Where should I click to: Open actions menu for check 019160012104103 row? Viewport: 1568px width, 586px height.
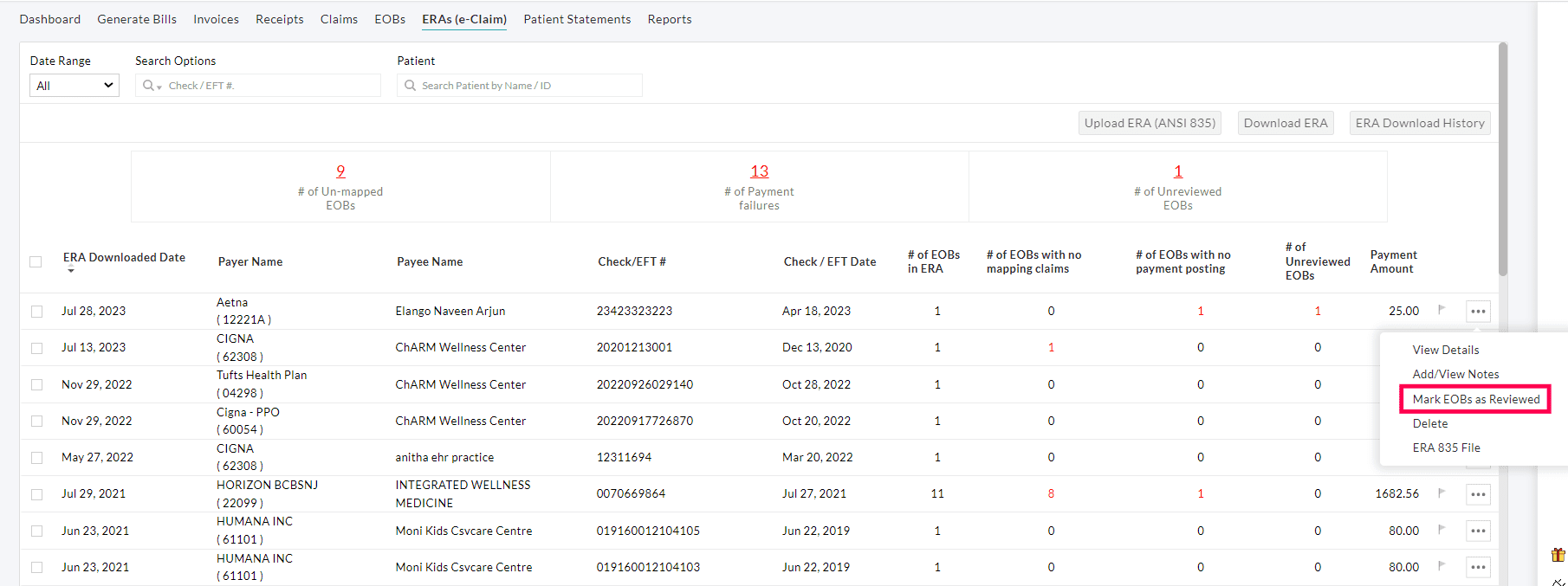pyautogui.click(x=1478, y=567)
